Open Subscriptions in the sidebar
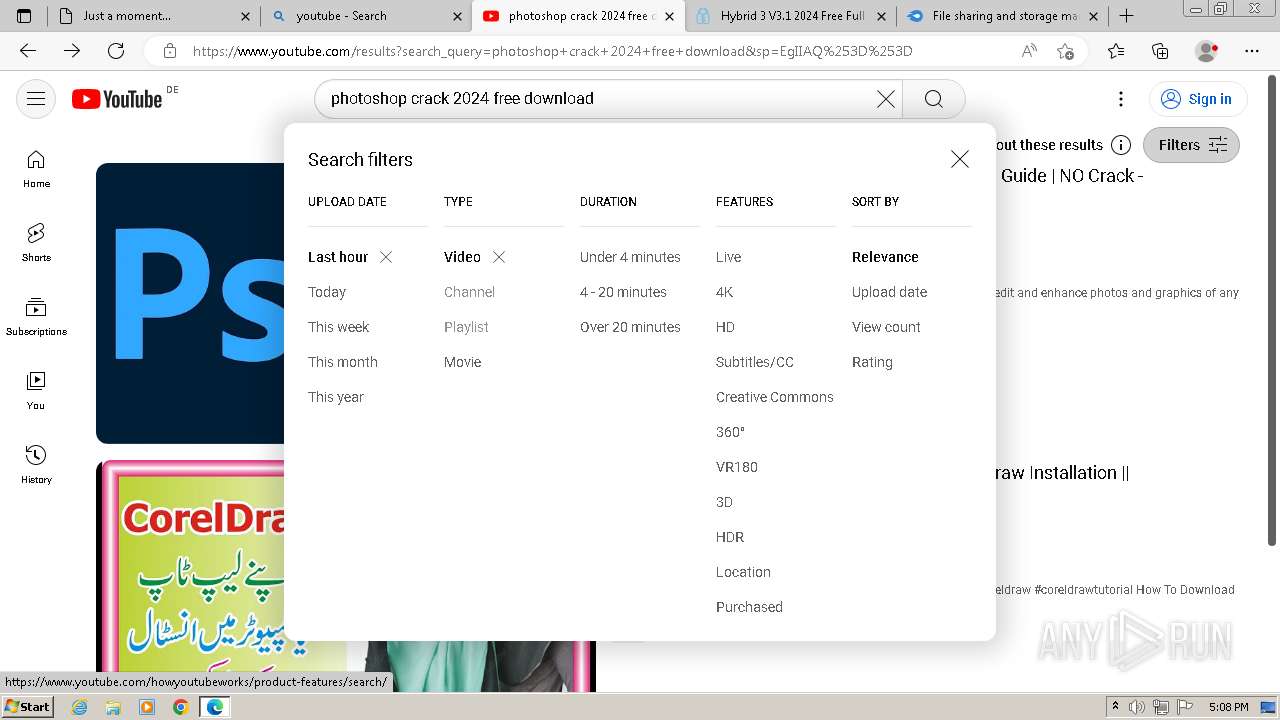The height and width of the screenshot is (720, 1280). click(36, 317)
